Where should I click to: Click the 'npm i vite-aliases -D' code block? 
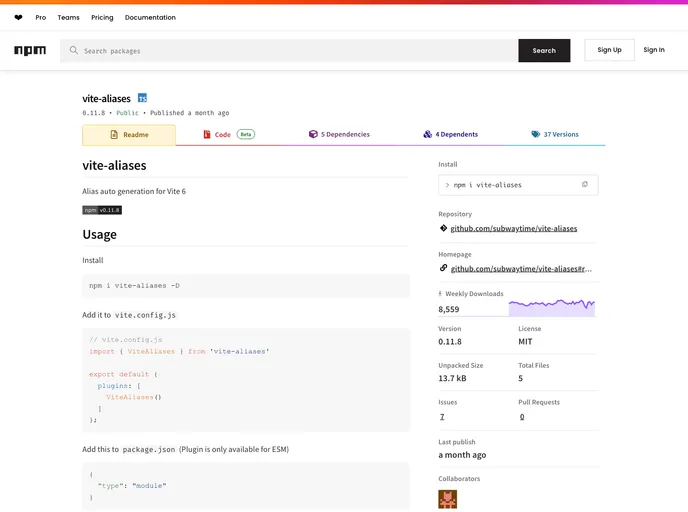[246, 286]
